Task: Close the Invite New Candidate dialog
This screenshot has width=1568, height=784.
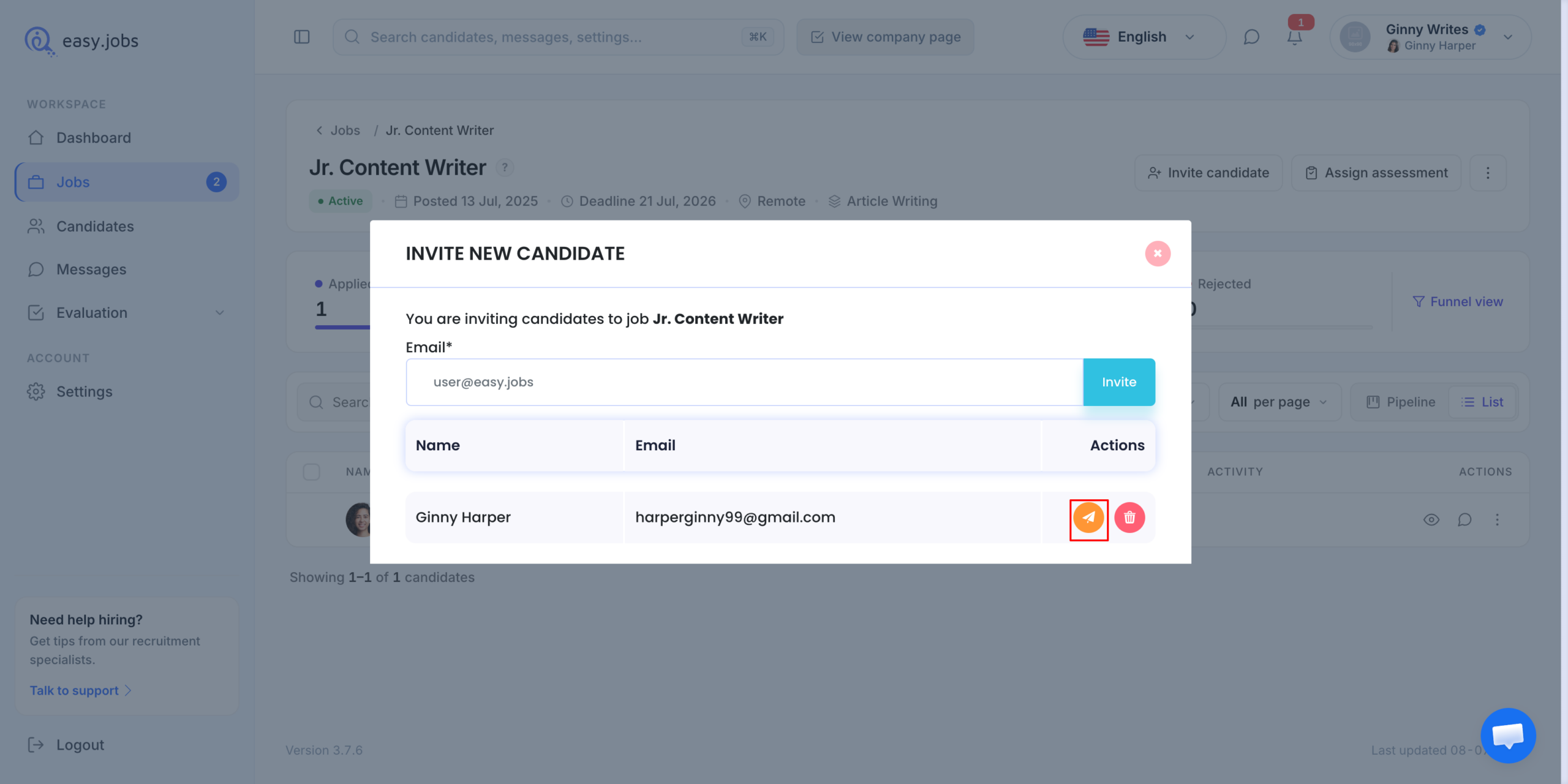Action: [x=1158, y=254]
